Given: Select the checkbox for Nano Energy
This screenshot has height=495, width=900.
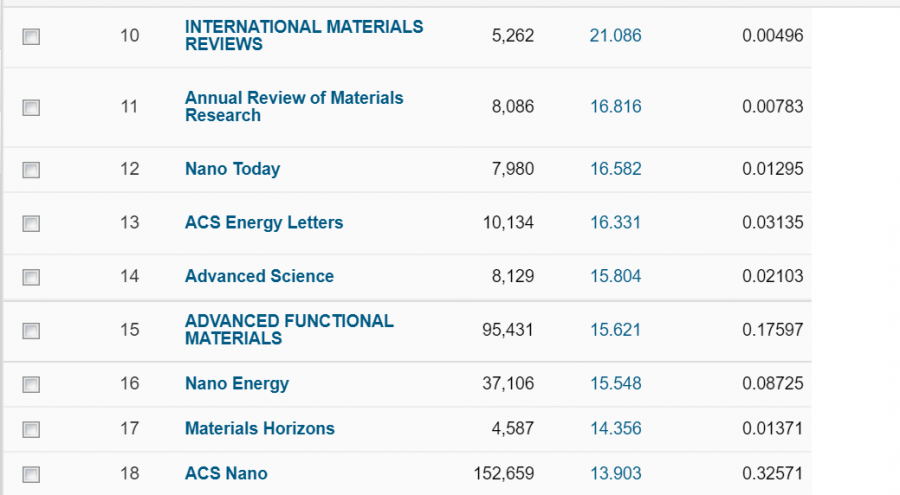Looking at the screenshot, I should click(x=31, y=384).
